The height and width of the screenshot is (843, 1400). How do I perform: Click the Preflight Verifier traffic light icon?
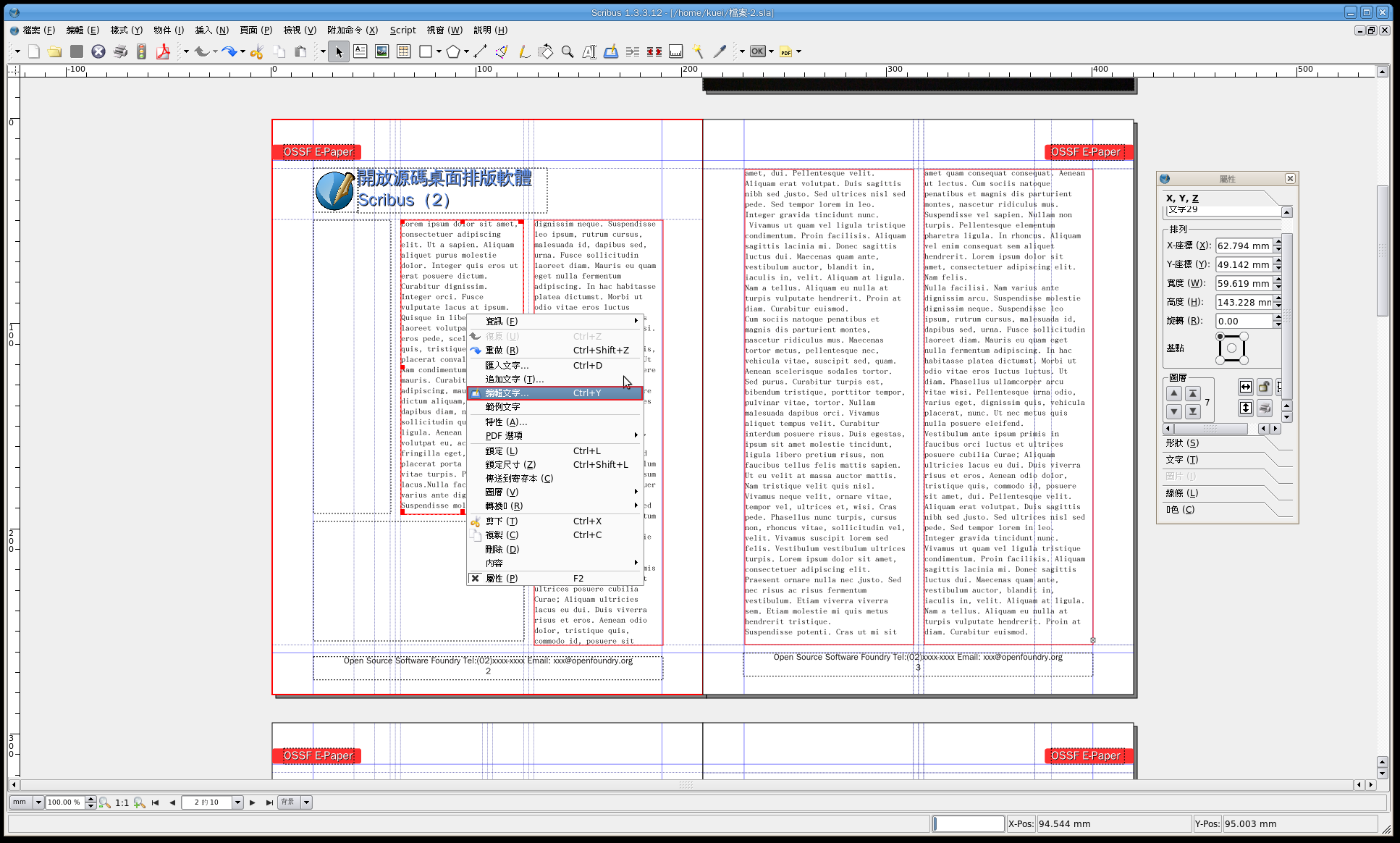tap(142, 51)
